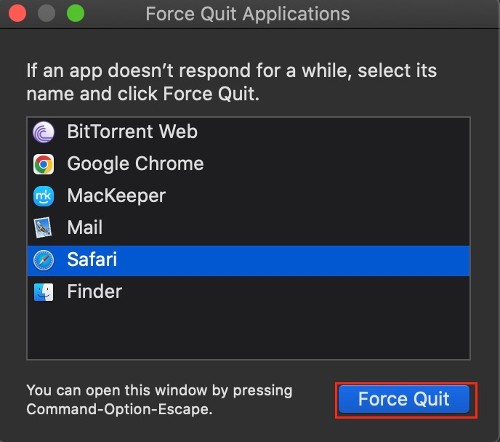Click the green zoom window button
Image resolution: width=500 pixels, height=442 pixels.
coord(75,14)
